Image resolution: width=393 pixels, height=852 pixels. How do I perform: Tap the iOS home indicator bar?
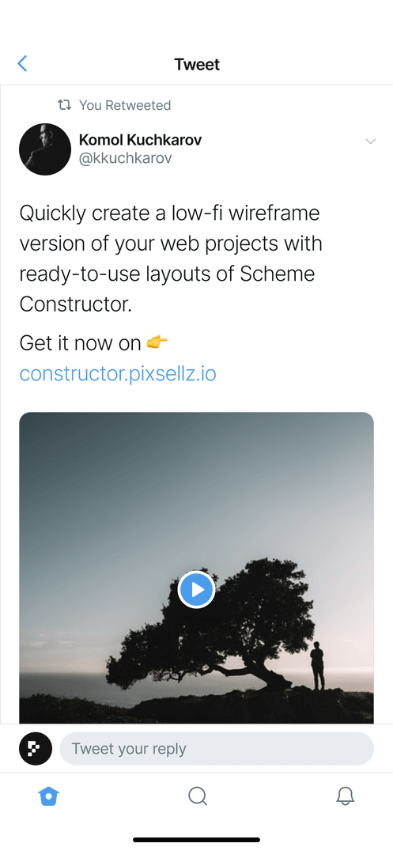click(196, 840)
